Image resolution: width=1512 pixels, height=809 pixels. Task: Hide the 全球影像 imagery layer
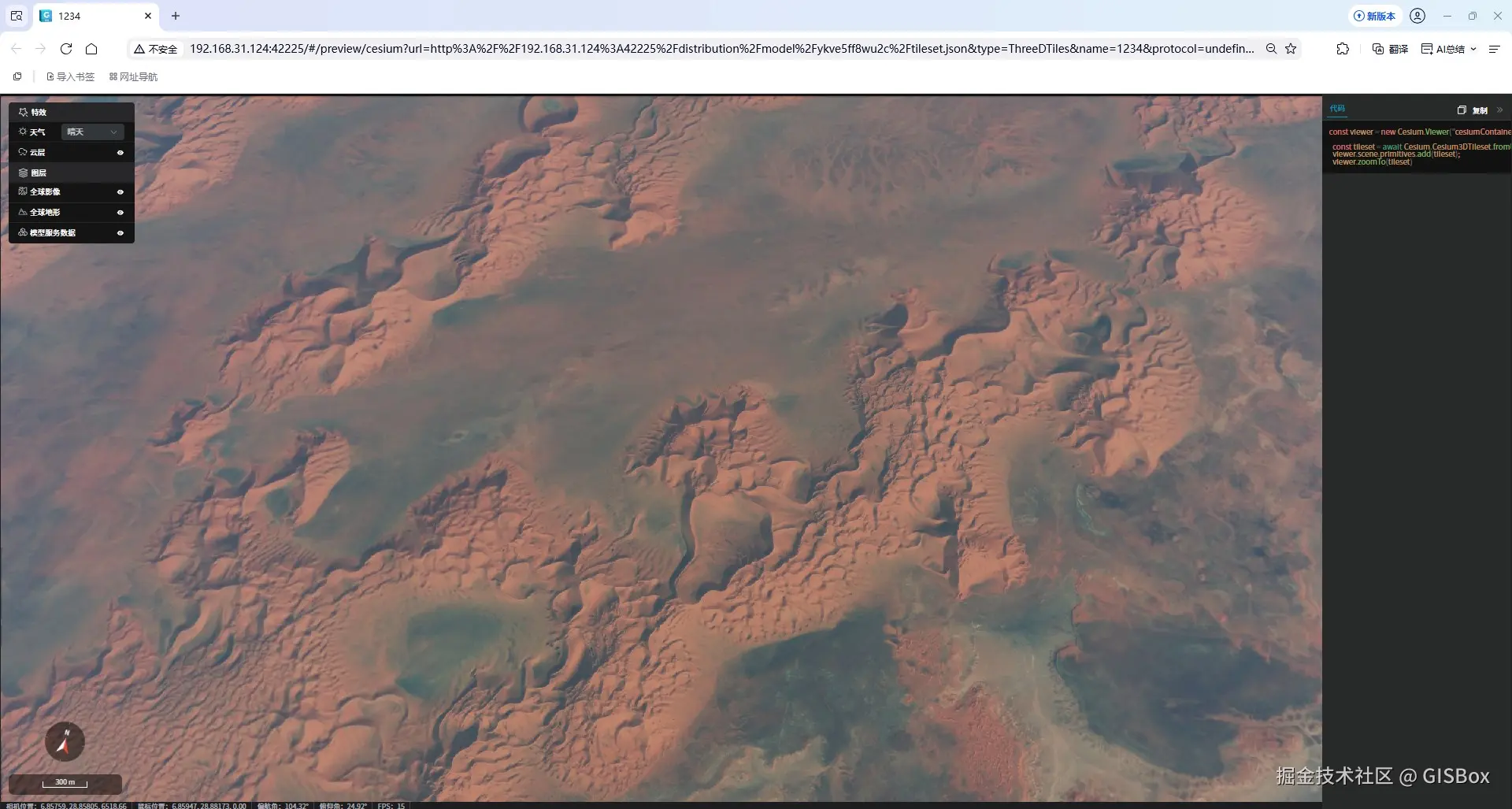[120, 191]
